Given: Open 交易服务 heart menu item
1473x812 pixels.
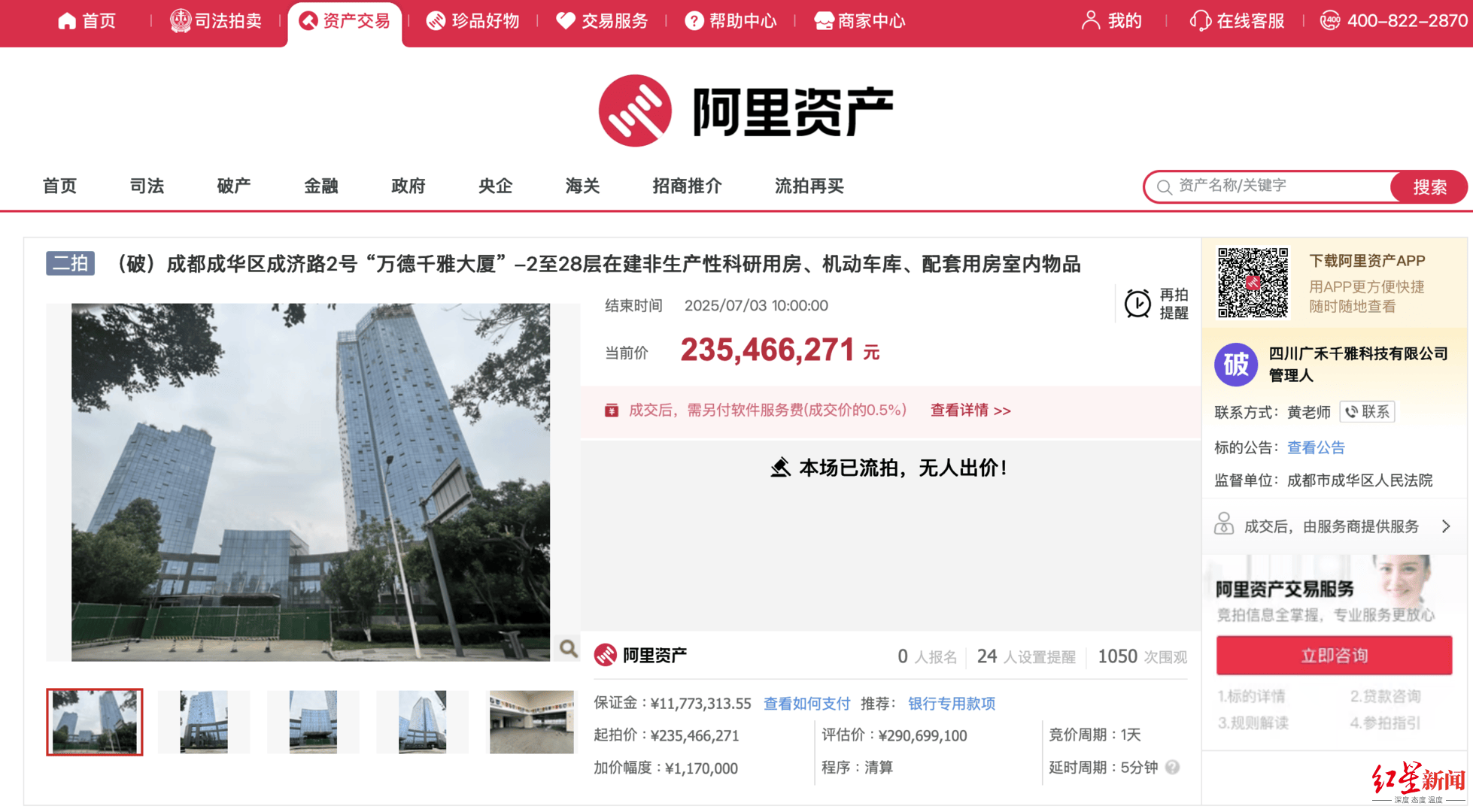Looking at the screenshot, I should [602, 21].
